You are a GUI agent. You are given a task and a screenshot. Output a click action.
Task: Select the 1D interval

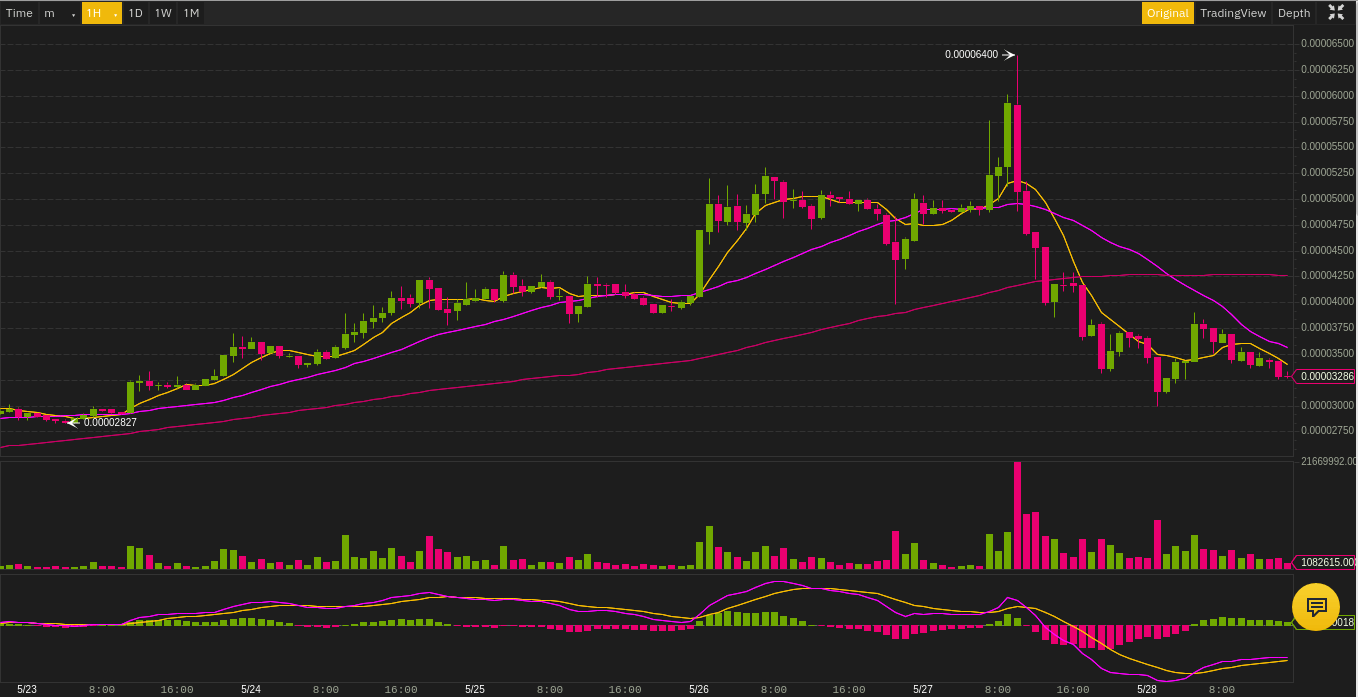135,13
